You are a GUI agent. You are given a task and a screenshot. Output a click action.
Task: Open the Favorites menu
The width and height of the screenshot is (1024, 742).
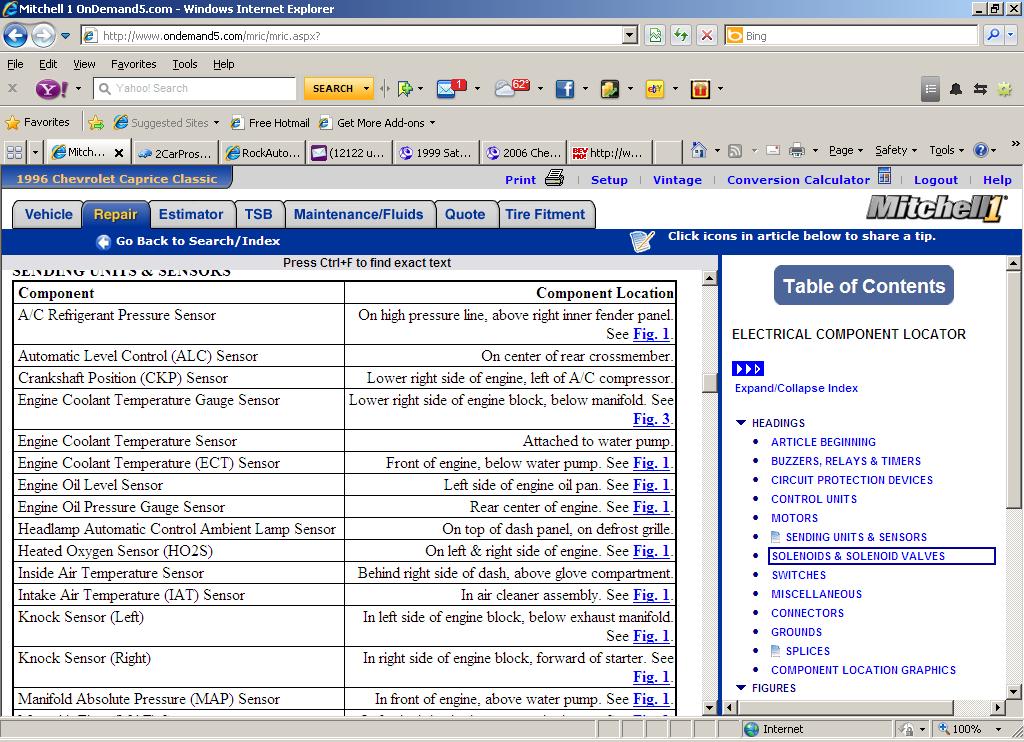point(133,64)
